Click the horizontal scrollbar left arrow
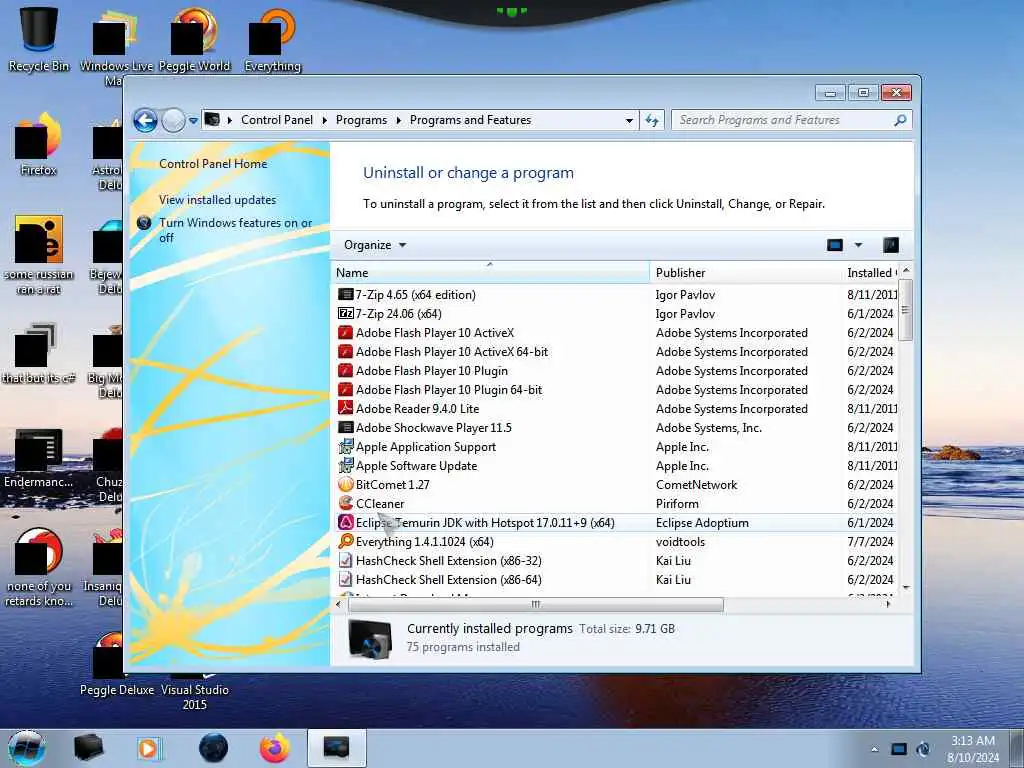The height and width of the screenshot is (768, 1024). [x=338, y=605]
